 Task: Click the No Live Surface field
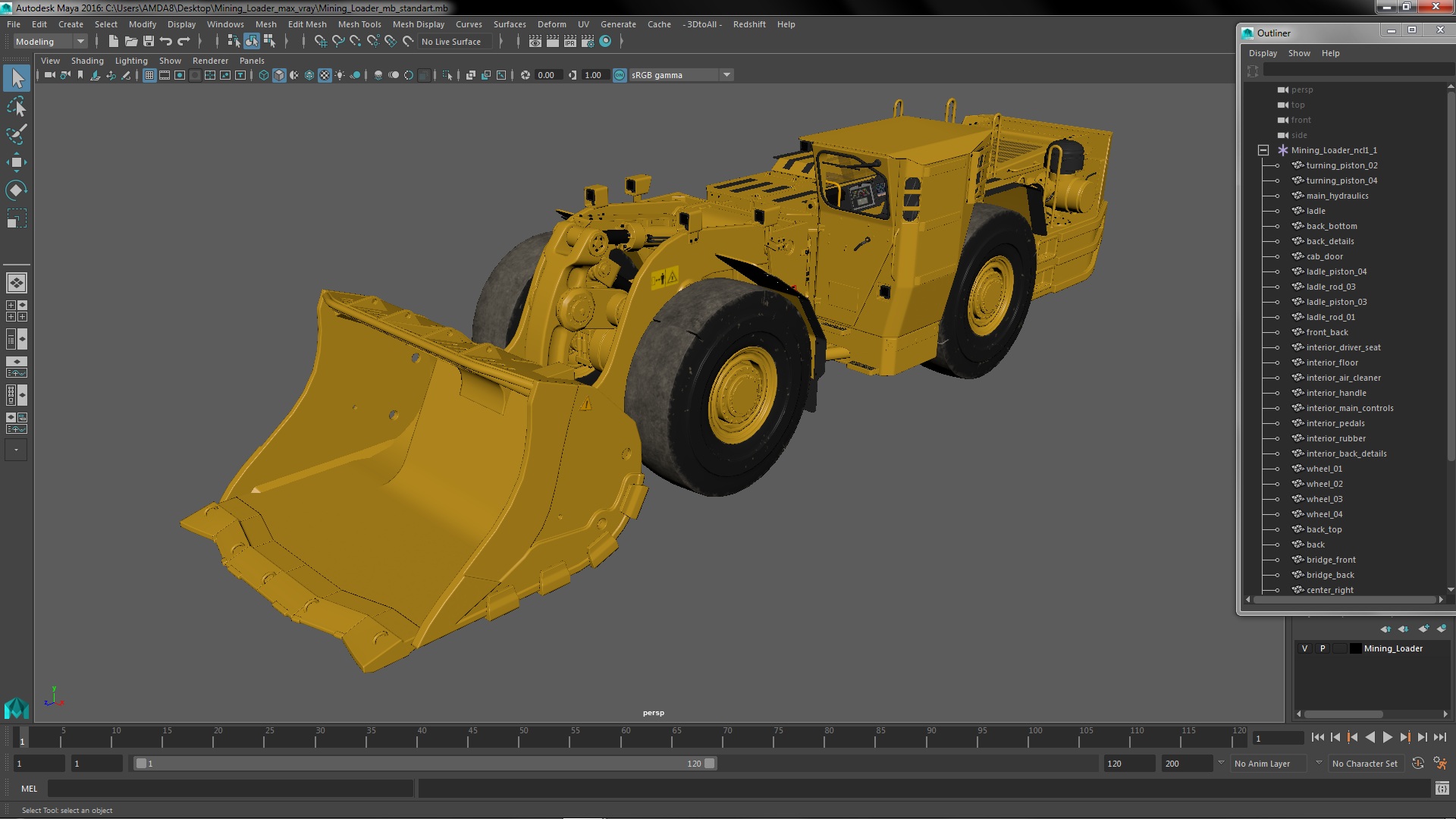[x=455, y=42]
